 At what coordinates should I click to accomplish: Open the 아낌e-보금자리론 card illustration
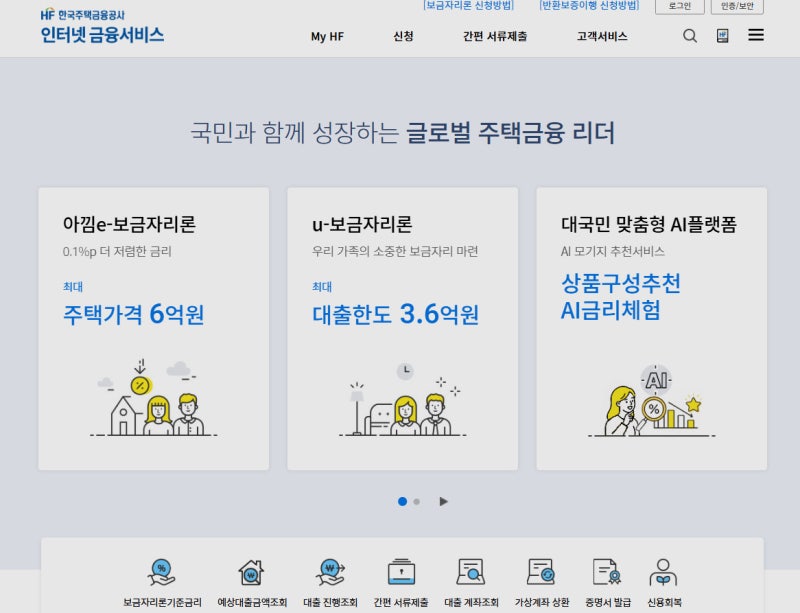[x=154, y=398]
